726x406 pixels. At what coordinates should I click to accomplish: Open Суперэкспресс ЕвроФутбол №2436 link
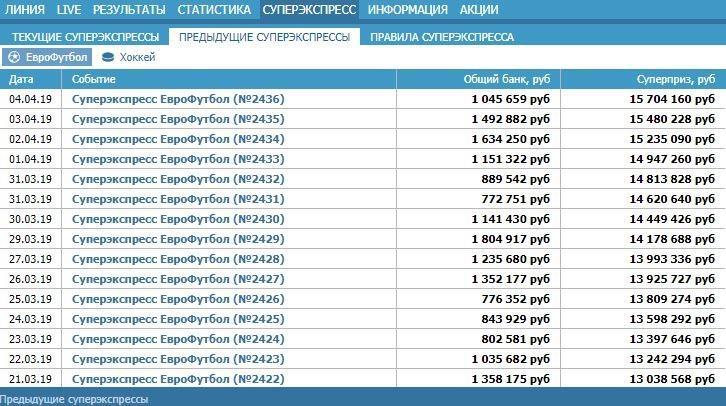pos(178,99)
